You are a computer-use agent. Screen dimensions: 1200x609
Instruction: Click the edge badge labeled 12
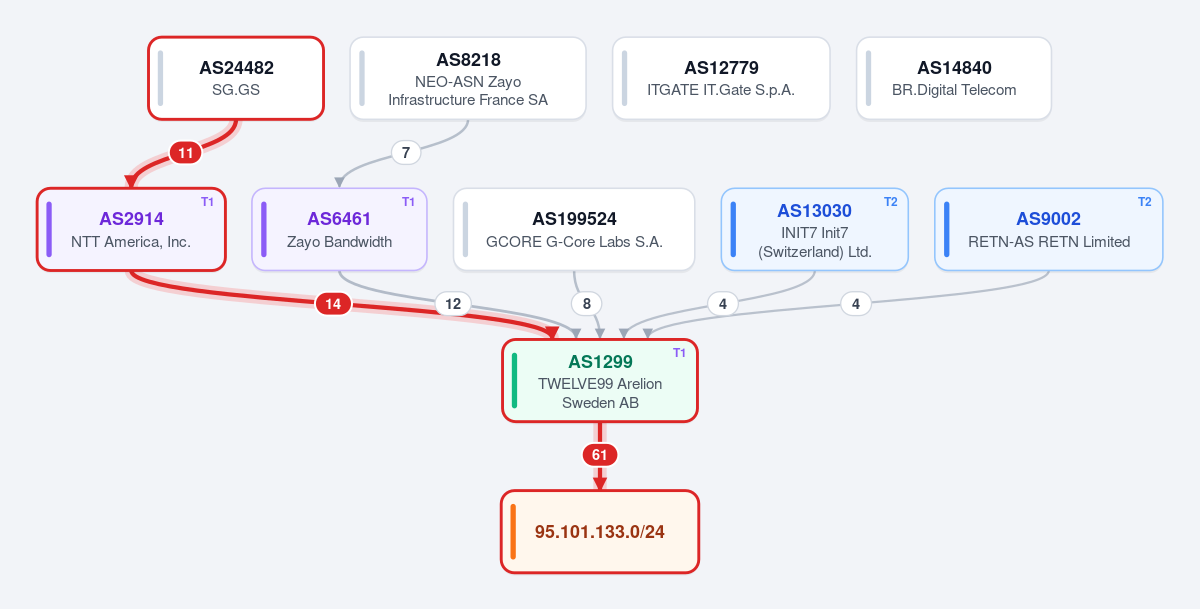(x=453, y=304)
